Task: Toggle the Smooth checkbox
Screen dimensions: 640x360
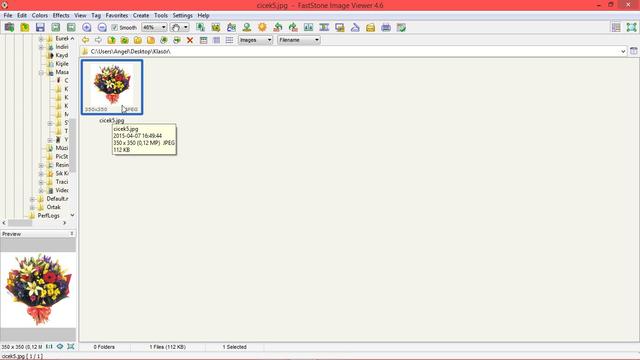Action: pos(115,27)
